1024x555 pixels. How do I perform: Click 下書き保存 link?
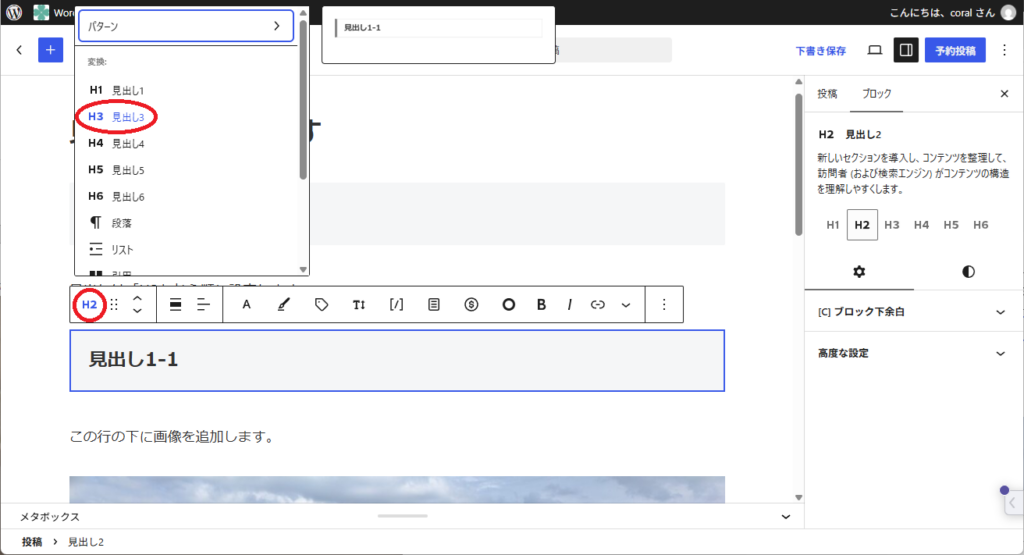[820, 51]
